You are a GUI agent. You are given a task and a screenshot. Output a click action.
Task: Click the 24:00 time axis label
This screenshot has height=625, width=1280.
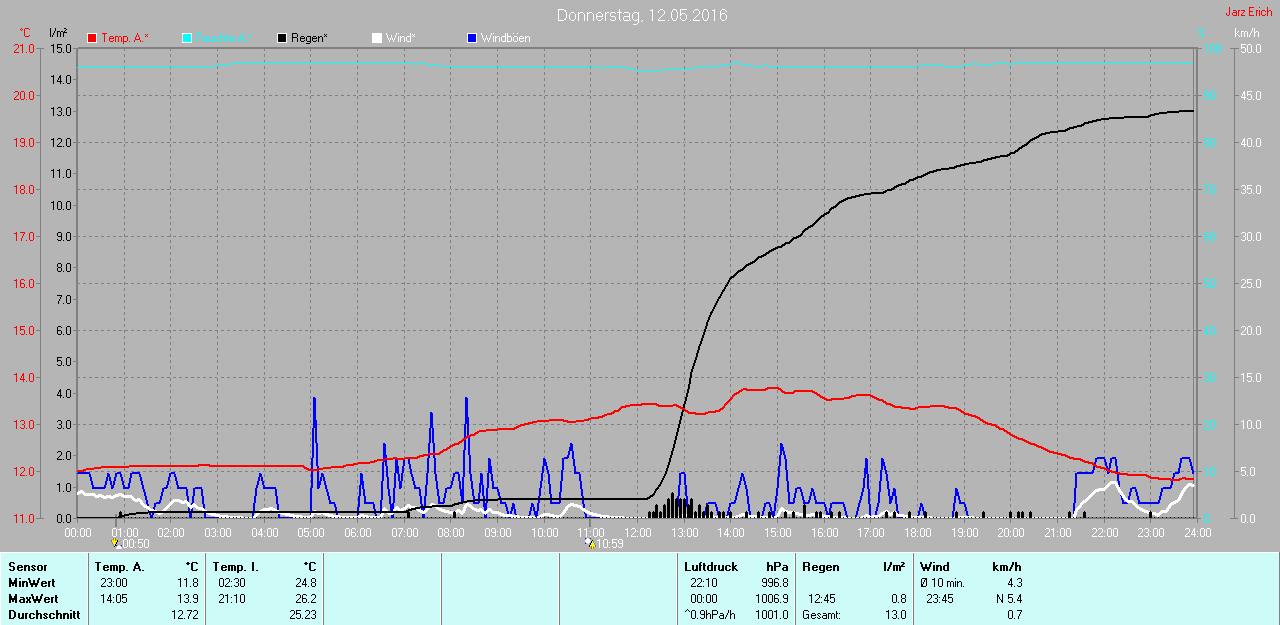(x=1198, y=533)
